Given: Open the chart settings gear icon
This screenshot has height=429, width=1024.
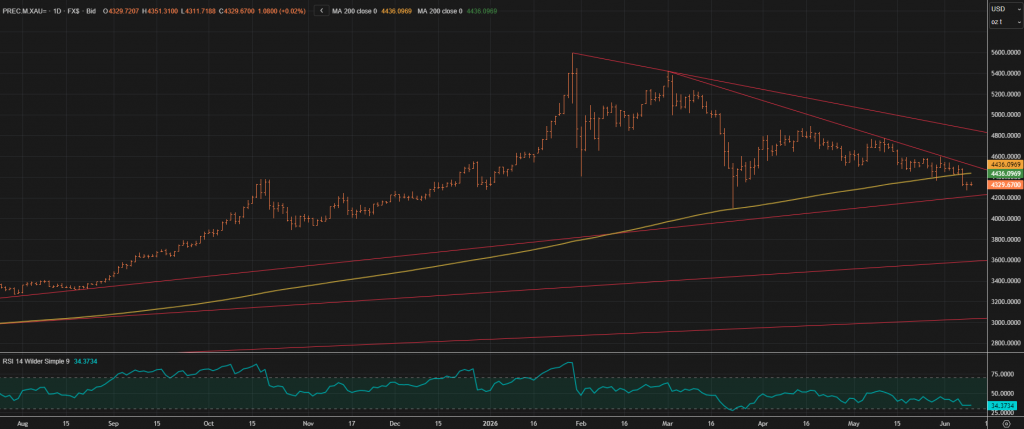Looking at the screenshot, I should (x=1006, y=423).
